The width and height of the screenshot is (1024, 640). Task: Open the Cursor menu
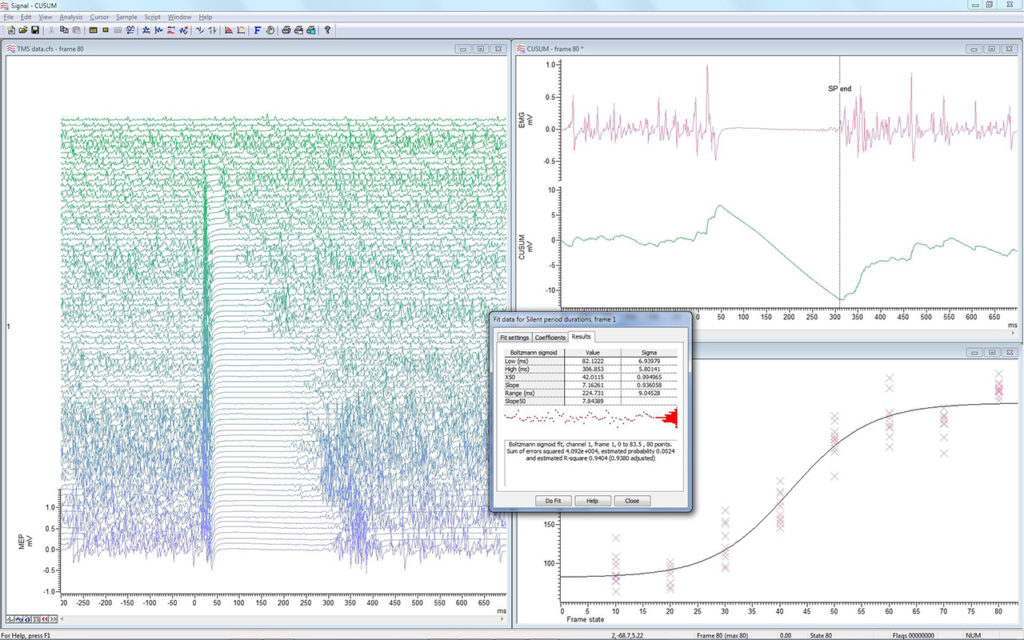click(100, 17)
